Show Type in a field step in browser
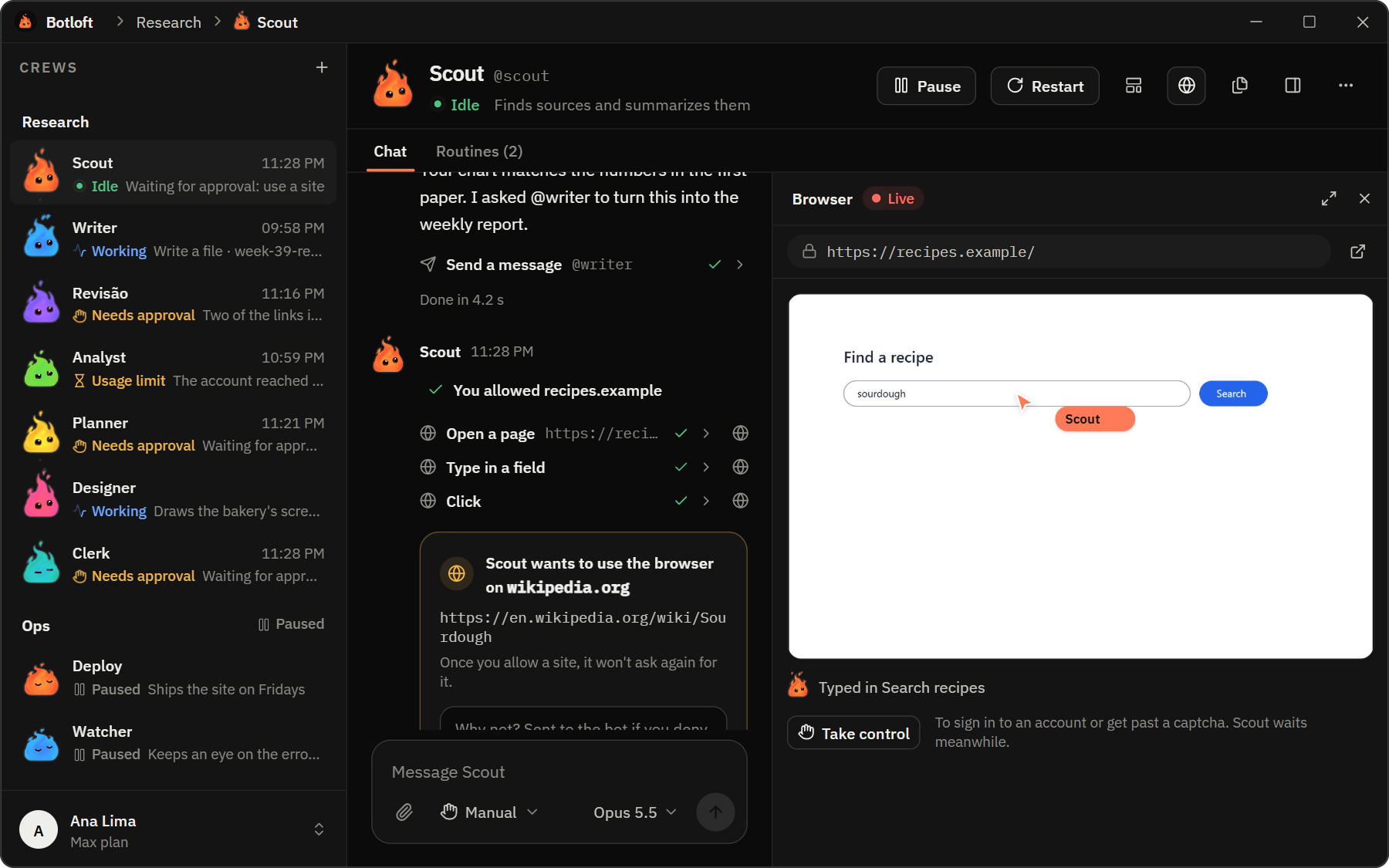 coord(741,467)
